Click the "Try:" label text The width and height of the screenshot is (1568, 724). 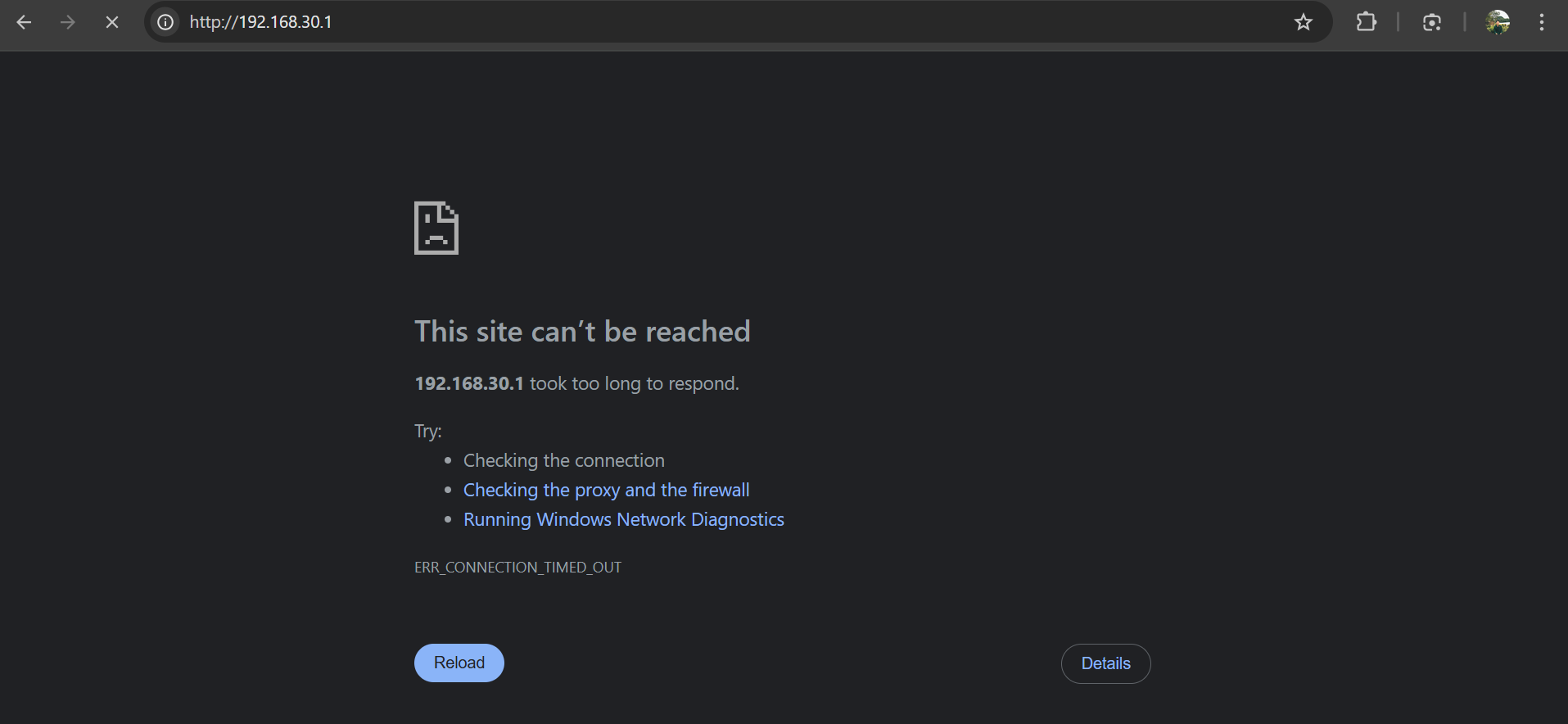(427, 431)
